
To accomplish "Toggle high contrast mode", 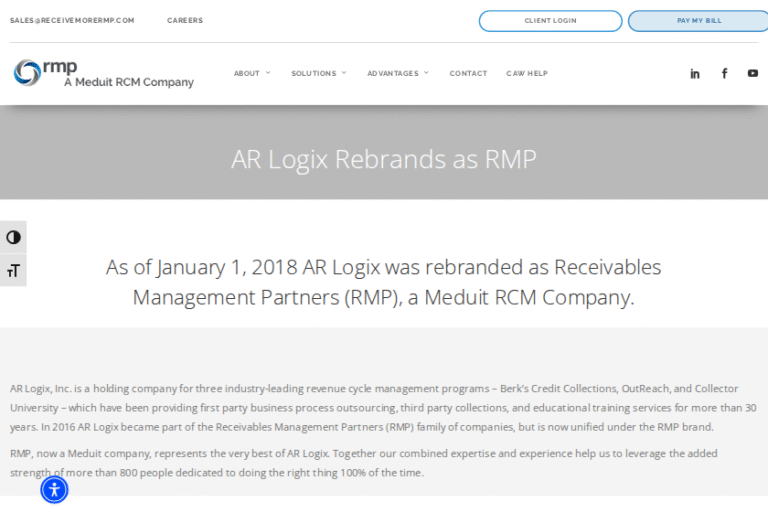I will pos(13,237).
